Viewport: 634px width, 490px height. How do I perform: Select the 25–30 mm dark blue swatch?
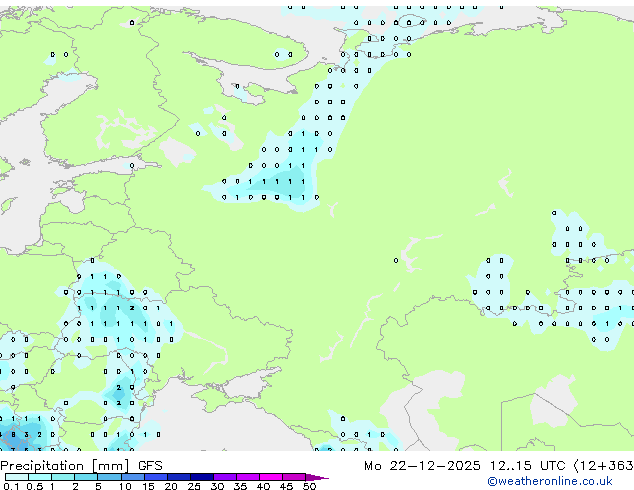click(202, 477)
